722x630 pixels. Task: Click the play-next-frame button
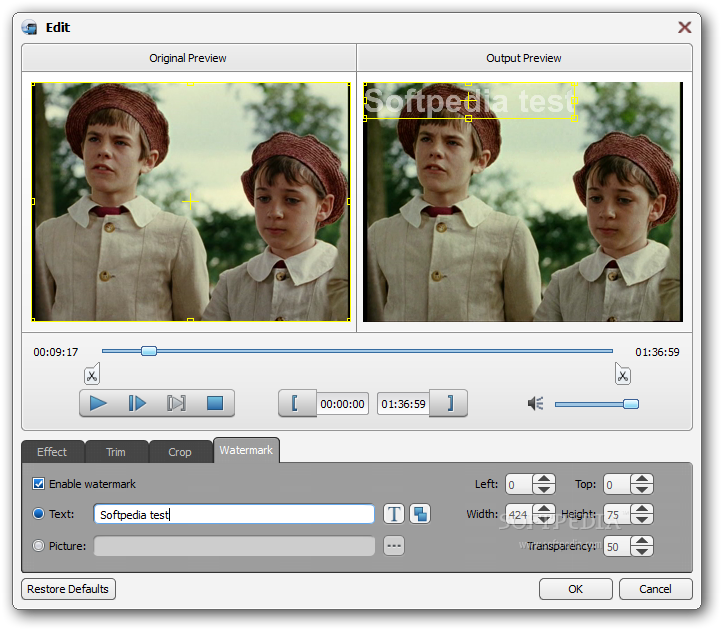pos(137,403)
